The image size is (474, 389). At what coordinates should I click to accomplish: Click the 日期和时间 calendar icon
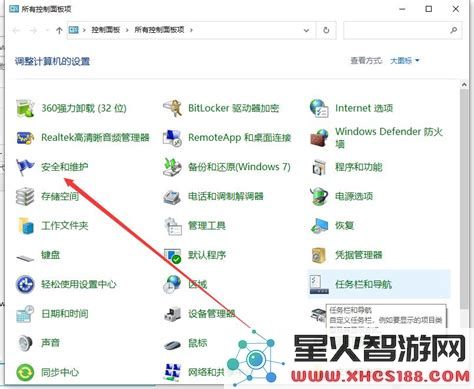[x=25, y=314]
